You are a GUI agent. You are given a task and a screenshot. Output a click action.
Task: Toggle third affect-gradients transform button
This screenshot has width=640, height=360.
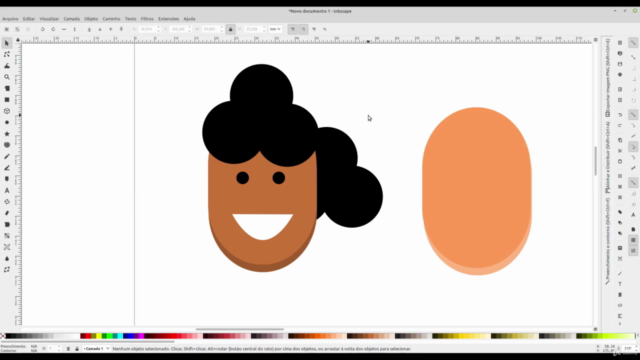pyautogui.click(x=314, y=29)
